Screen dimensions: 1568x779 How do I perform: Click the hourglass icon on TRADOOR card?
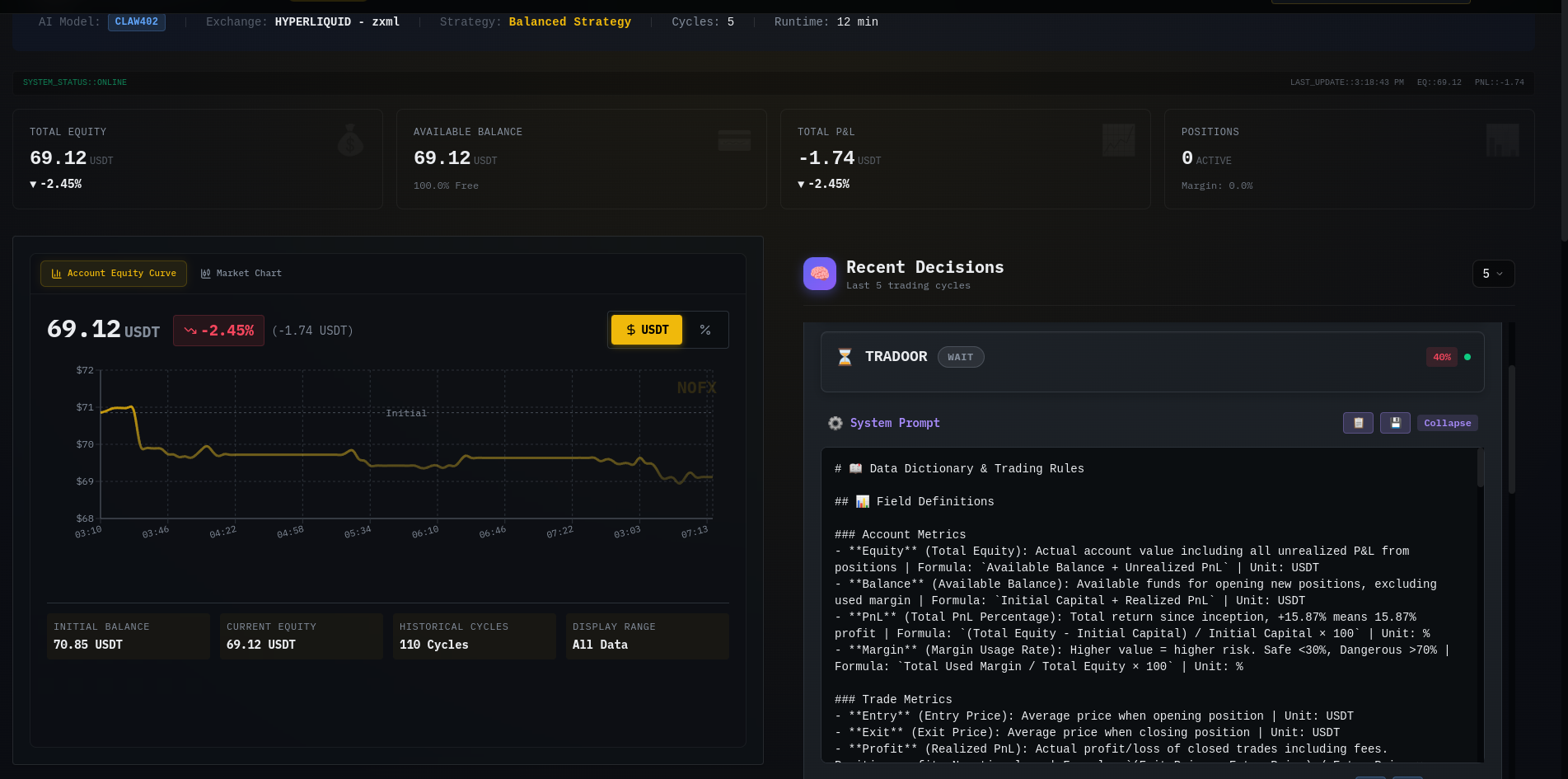click(845, 357)
